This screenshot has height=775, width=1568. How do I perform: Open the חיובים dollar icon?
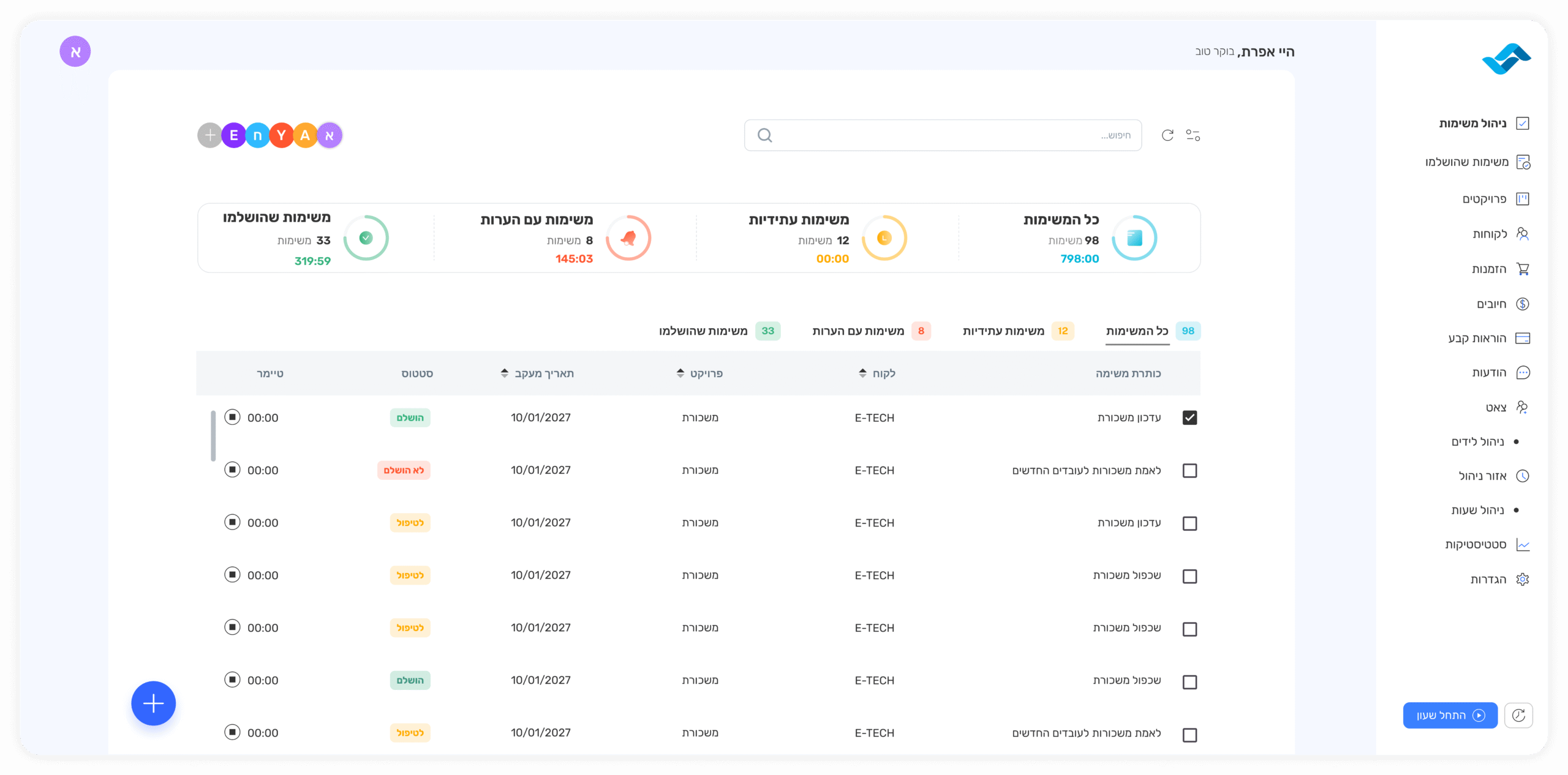click(1523, 304)
